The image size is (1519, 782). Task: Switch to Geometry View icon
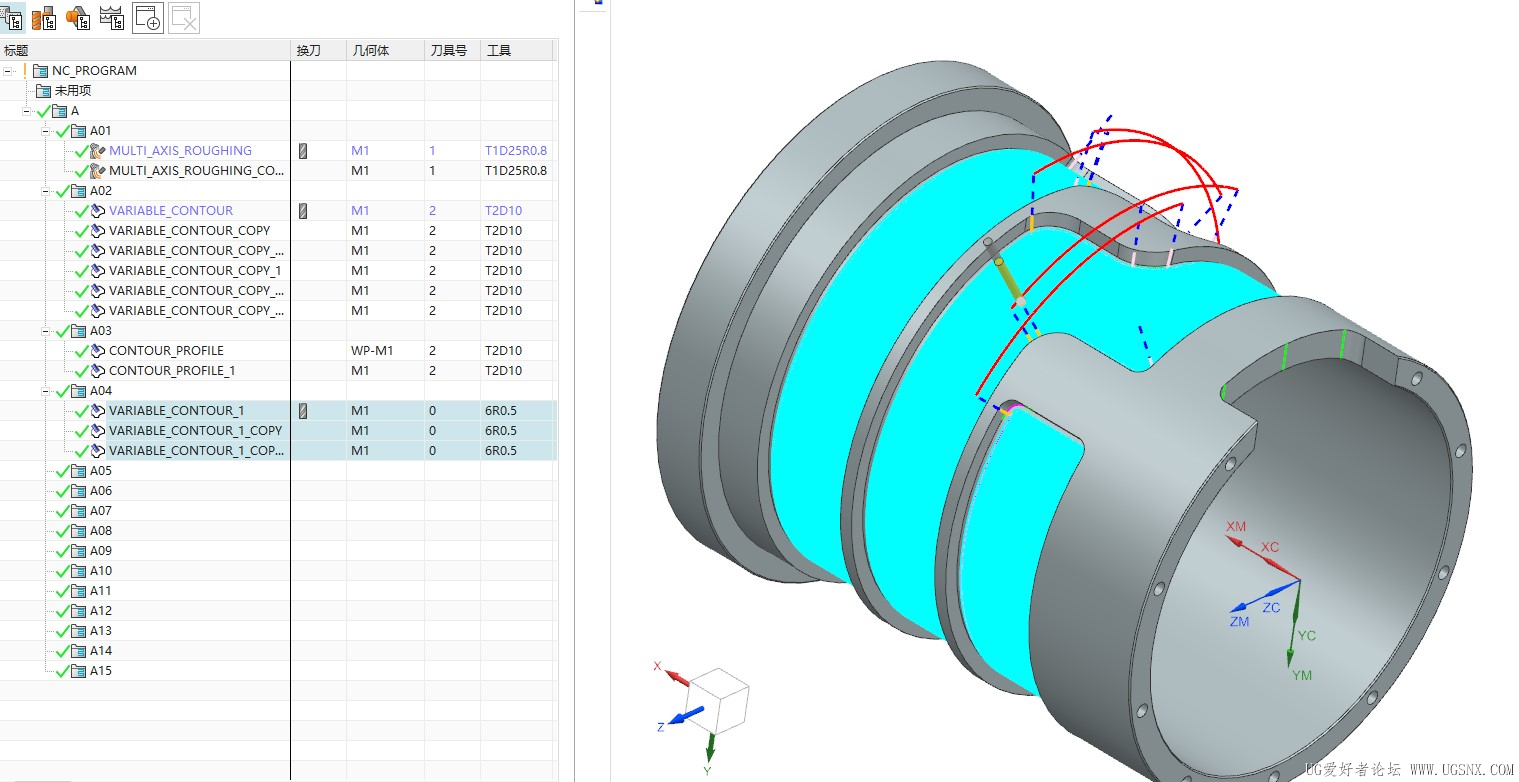[78, 18]
